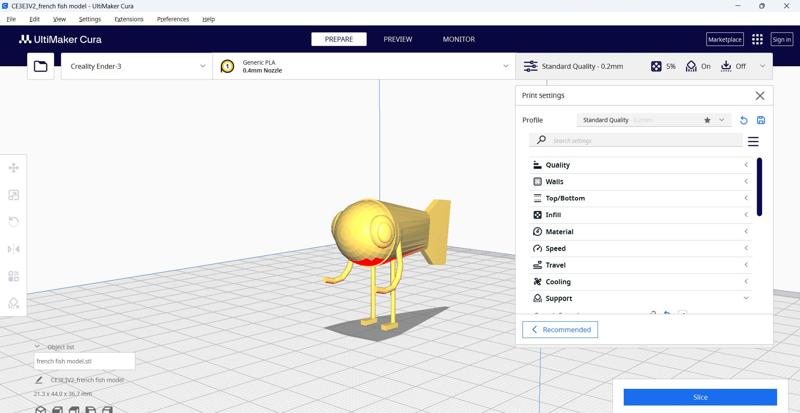800x413 pixels.
Task: Switch to the 3D view cube icon
Action: (x=40, y=409)
